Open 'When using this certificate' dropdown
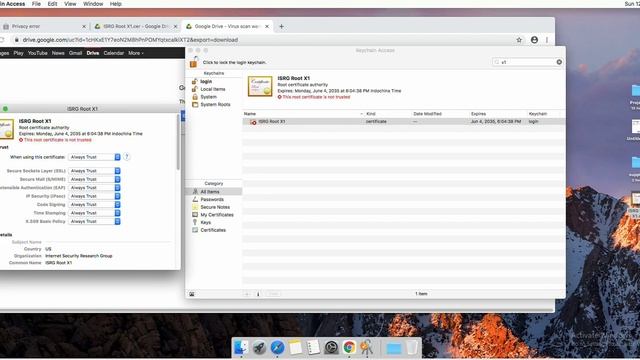This screenshot has width=640, height=360. [x=94, y=157]
